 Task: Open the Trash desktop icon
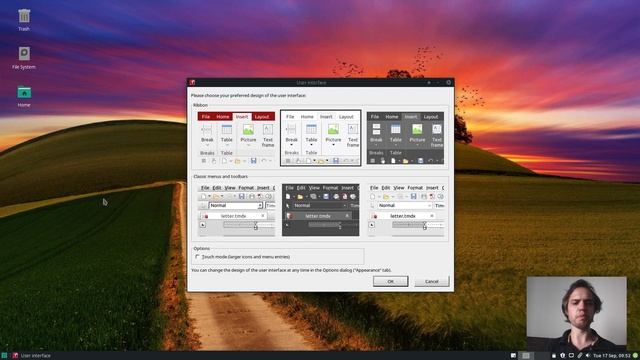tap(24, 20)
